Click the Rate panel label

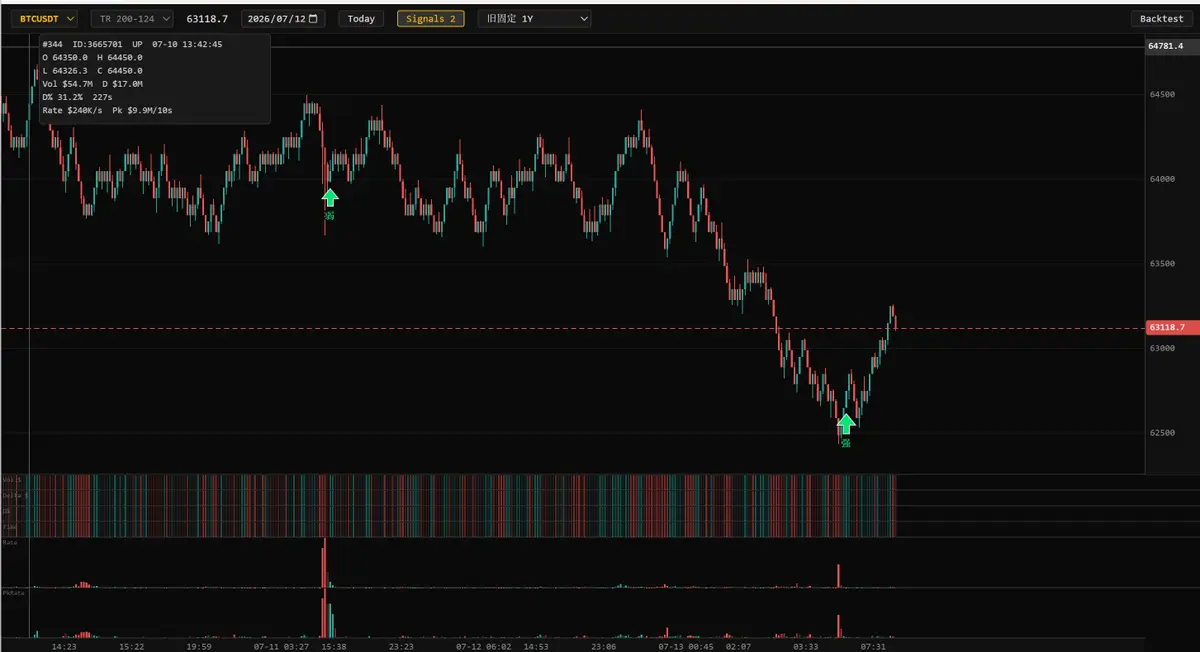tap(10, 543)
